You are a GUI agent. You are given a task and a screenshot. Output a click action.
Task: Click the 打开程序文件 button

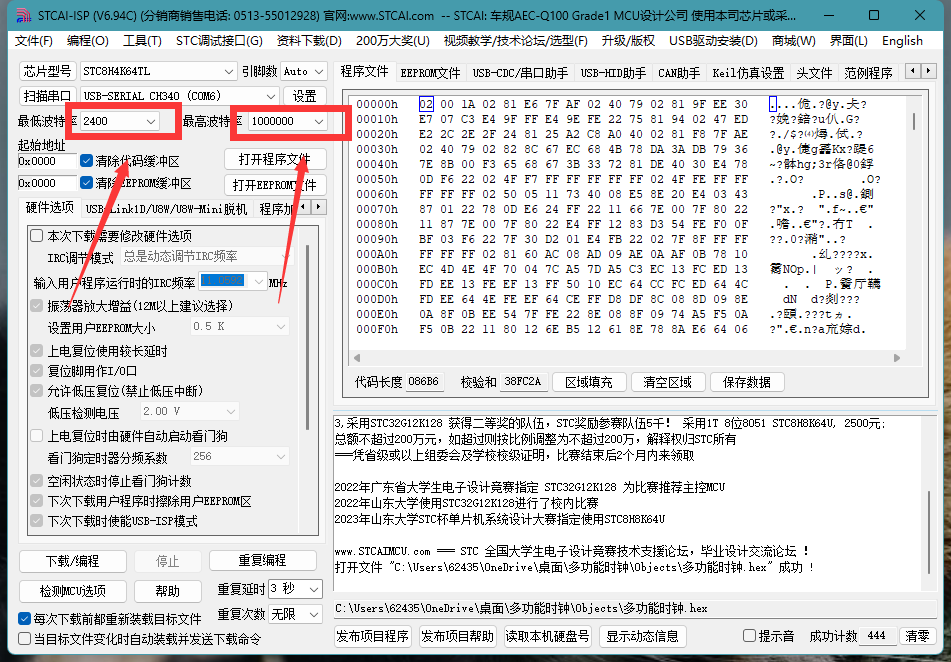tap(275, 160)
